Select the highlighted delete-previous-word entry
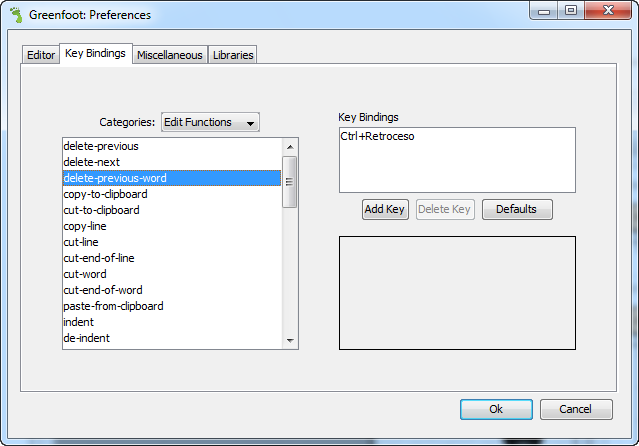Viewport: 639px width, 446px height. (172, 178)
